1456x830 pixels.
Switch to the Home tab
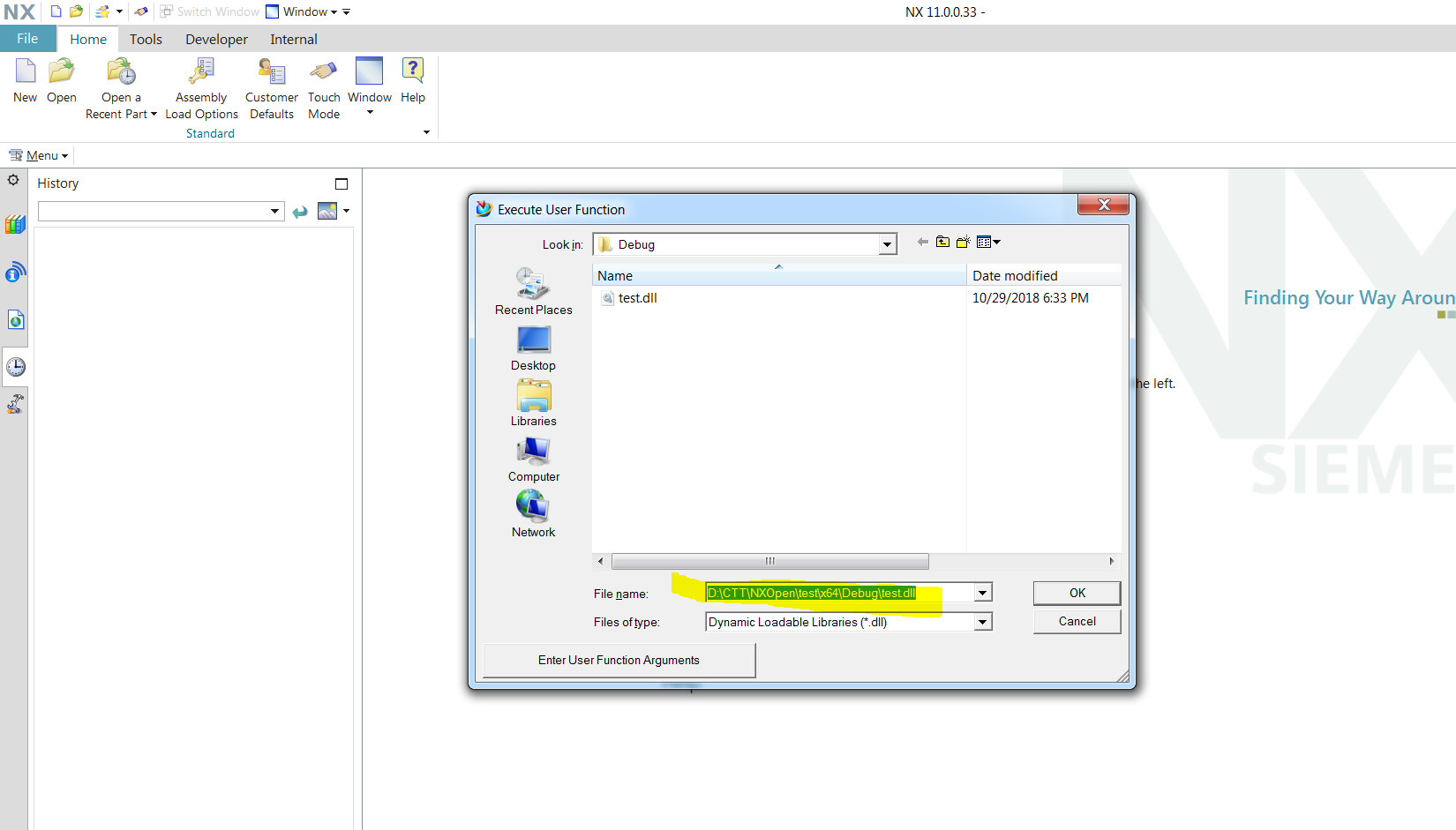tap(88, 39)
